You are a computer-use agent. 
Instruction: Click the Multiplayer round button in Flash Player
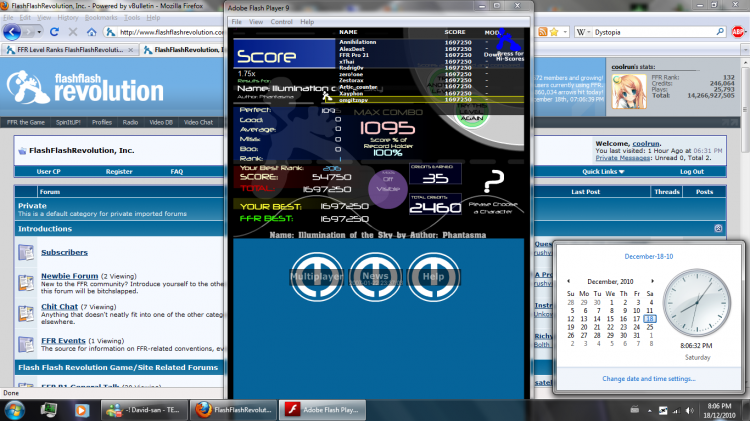click(x=317, y=277)
